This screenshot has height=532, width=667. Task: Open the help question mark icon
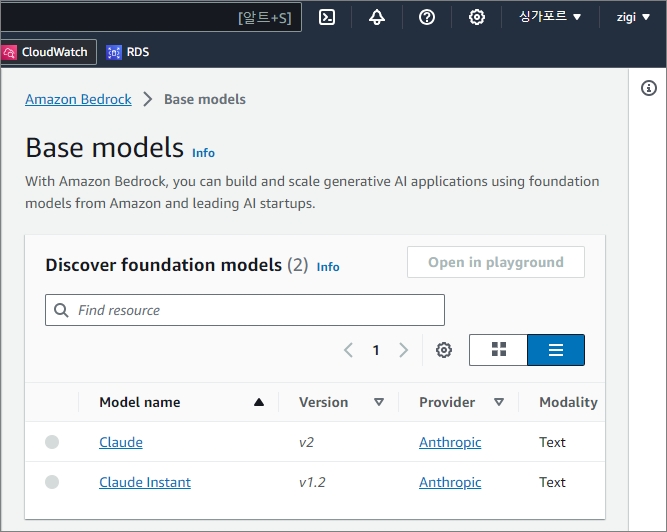coord(427,17)
